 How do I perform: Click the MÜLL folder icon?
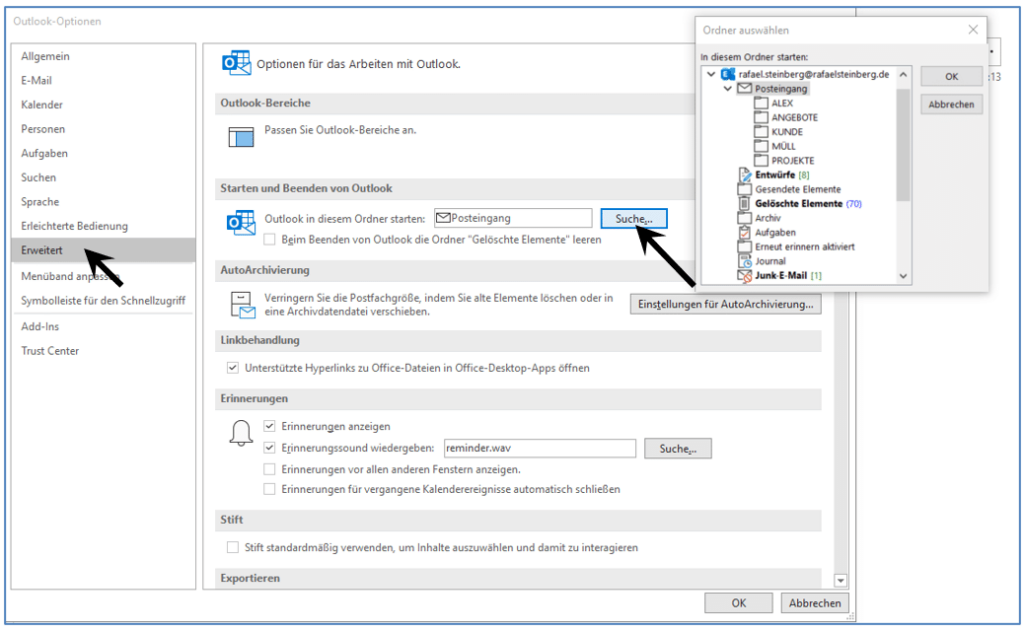coord(761,146)
